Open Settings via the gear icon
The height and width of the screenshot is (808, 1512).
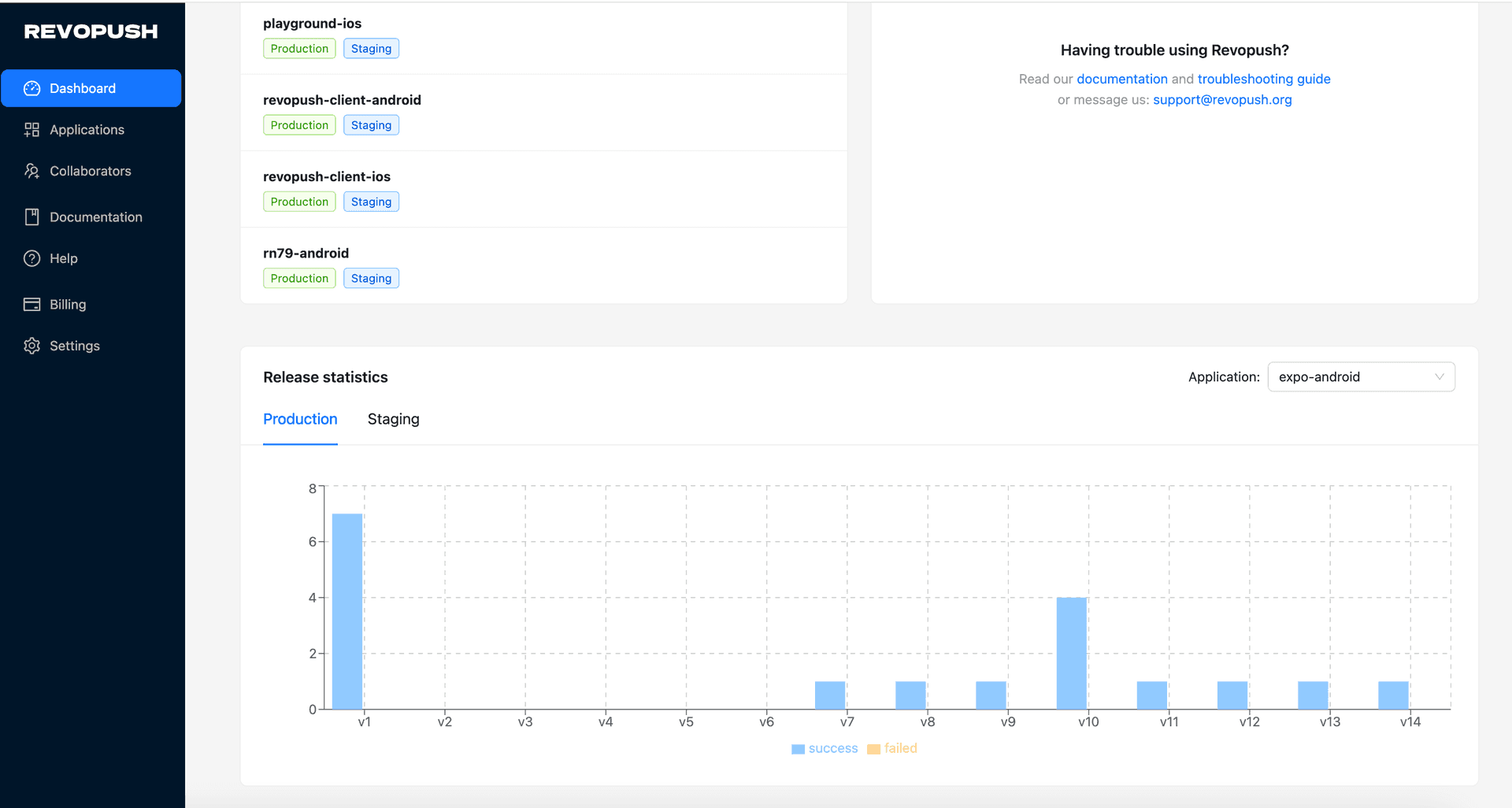pyautogui.click(x=31, y=346)
